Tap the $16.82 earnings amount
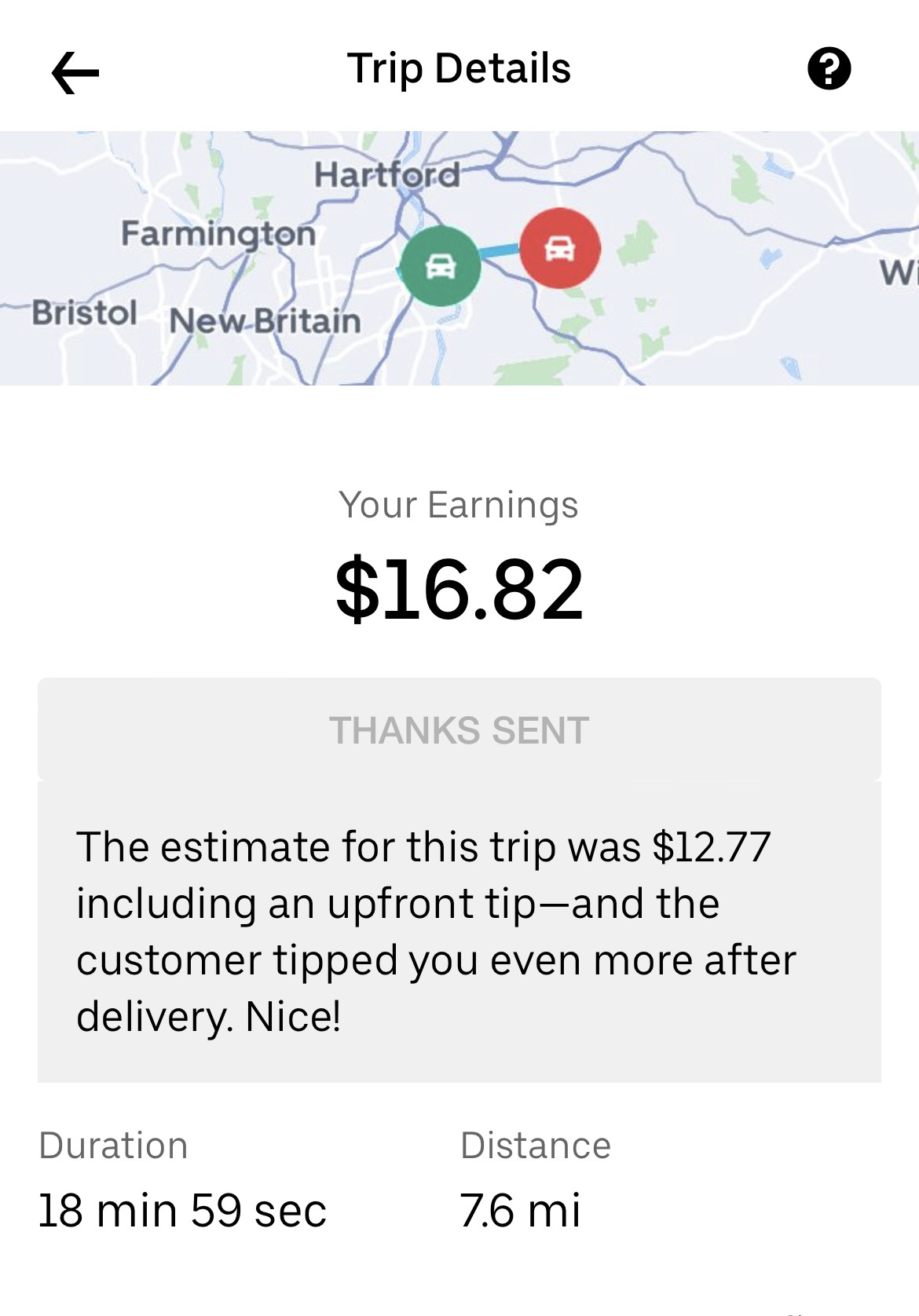Image resolution: width=919 pixels, height=1316 pixels. pyautogui.click(x=459, y=589)
